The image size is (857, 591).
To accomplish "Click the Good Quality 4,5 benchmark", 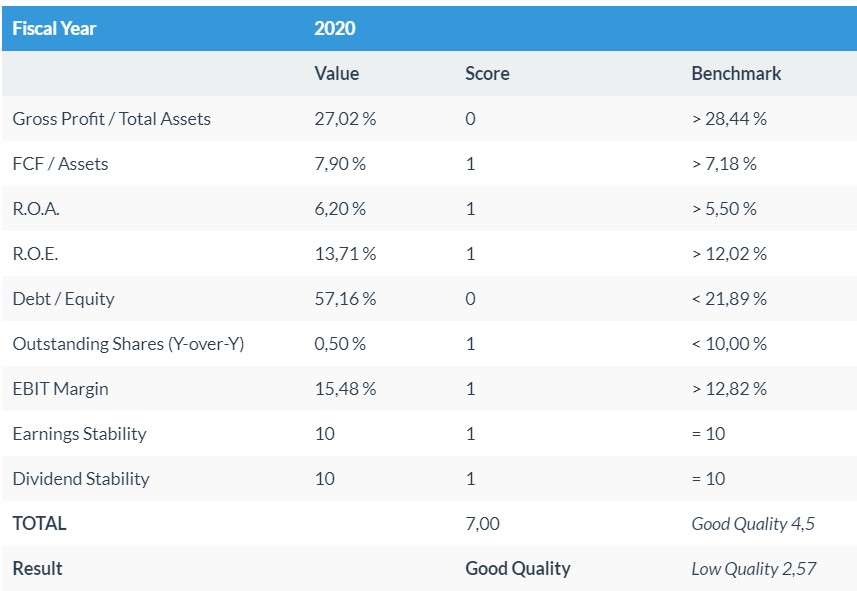I will pyautogui.click(x=752, y=524).
